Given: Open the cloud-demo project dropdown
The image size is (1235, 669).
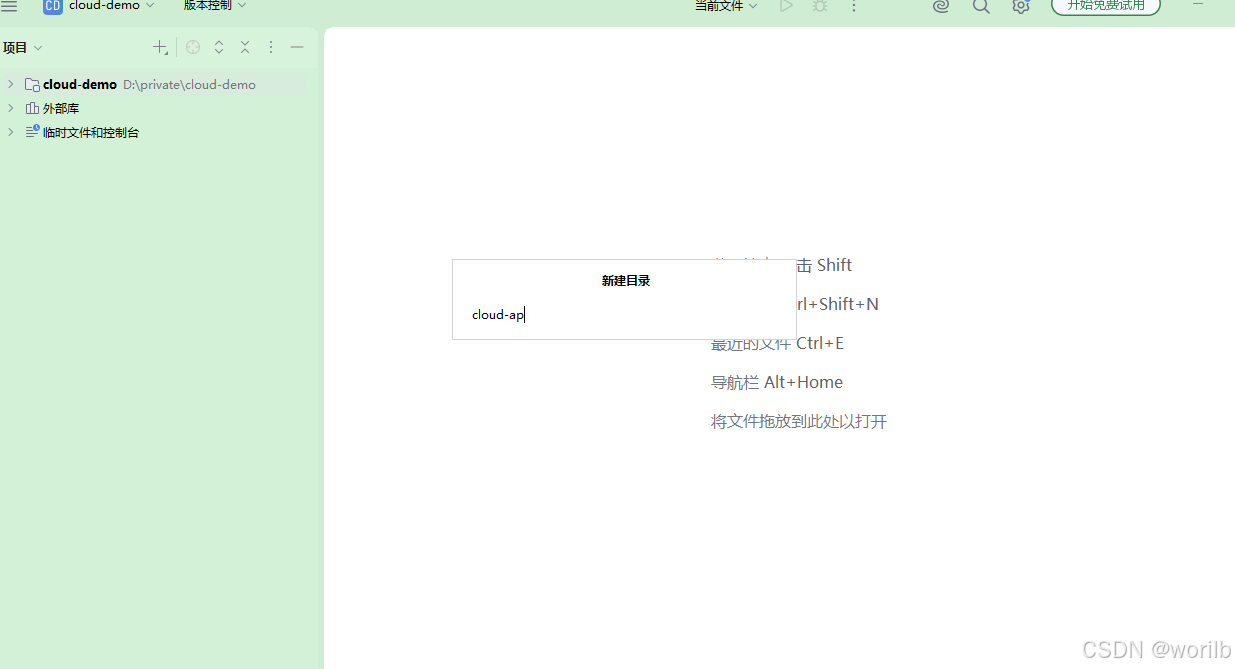Looking at the screenshot, I should [111, 6].
